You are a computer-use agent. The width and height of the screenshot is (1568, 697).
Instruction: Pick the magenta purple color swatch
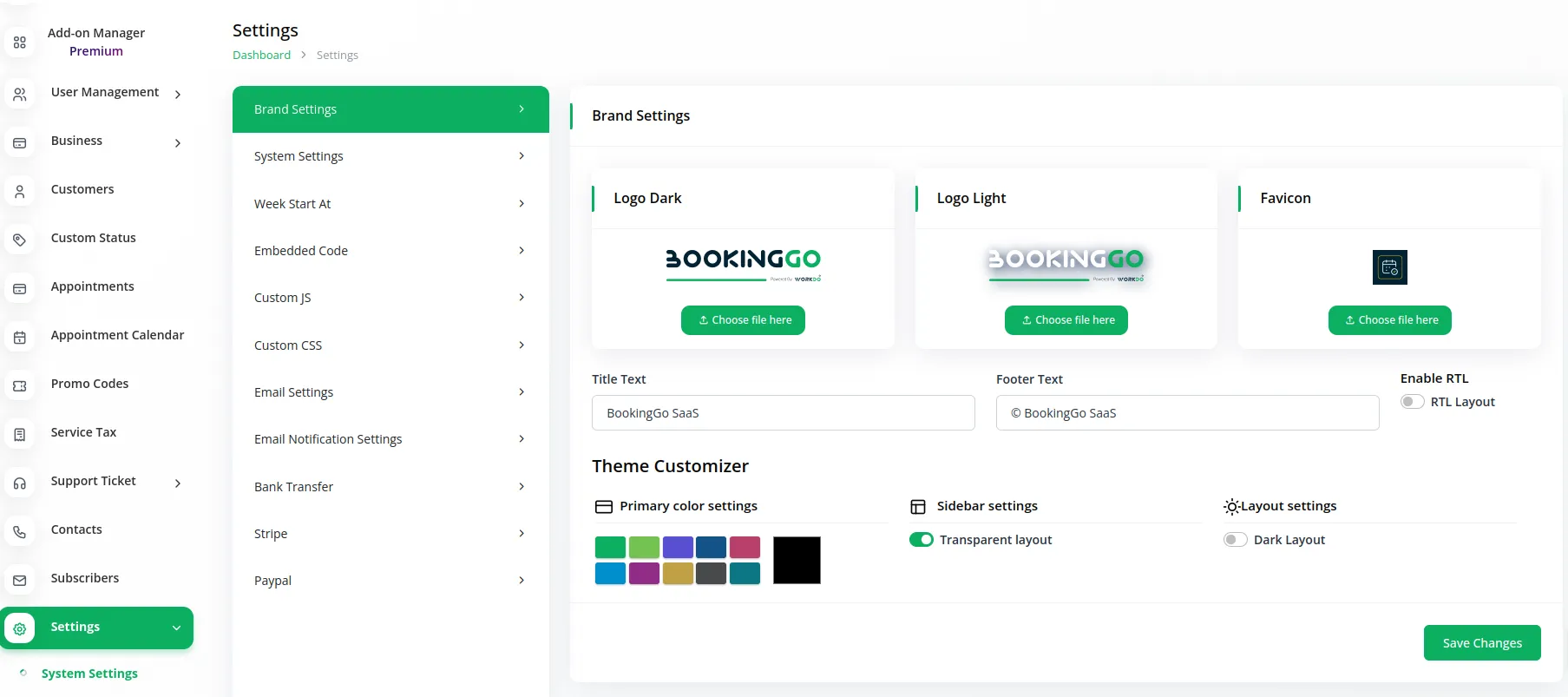coord(644,574)
